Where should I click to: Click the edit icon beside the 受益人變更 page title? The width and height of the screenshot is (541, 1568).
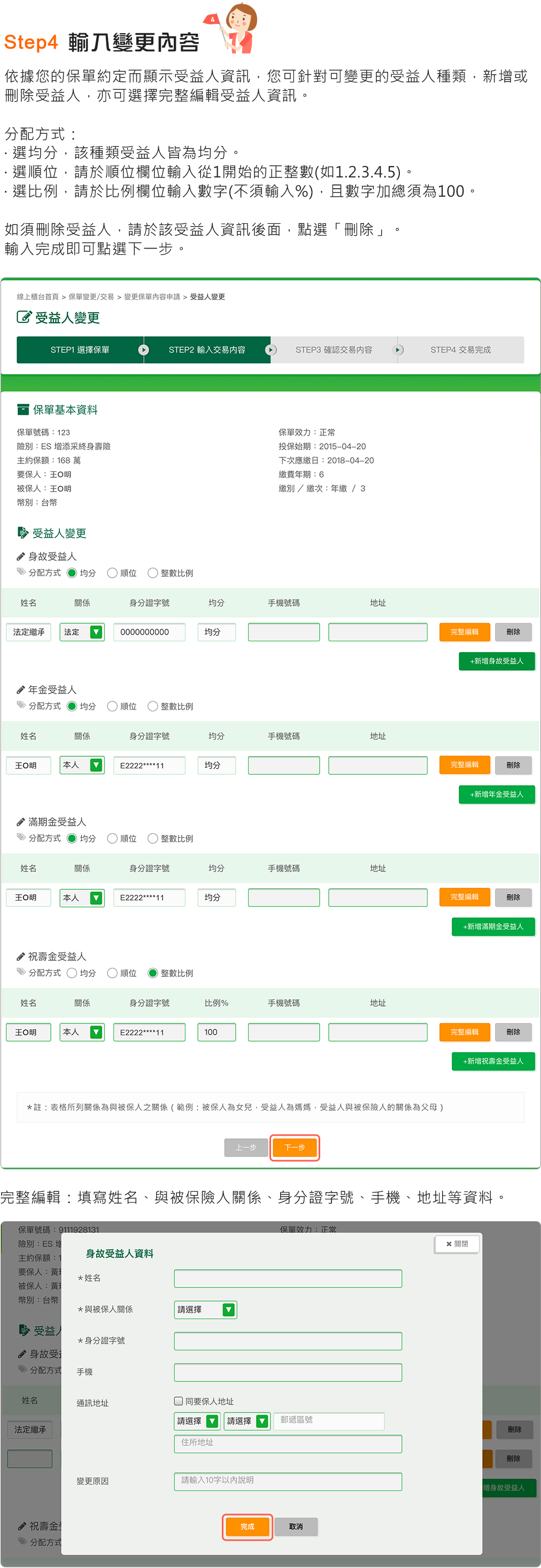[24, 316]
